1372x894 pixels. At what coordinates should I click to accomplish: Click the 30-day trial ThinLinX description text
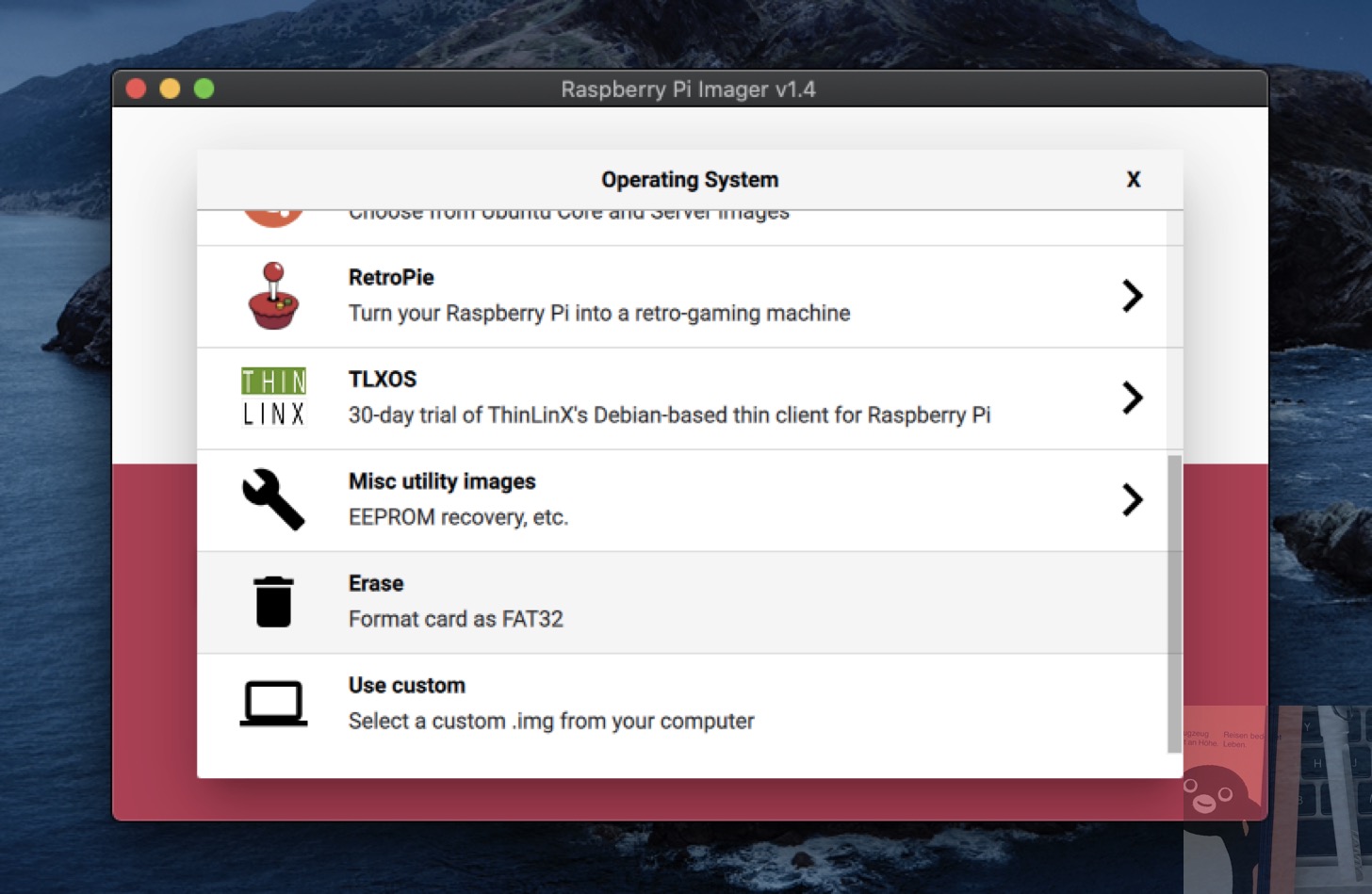(x=669, y=414)
